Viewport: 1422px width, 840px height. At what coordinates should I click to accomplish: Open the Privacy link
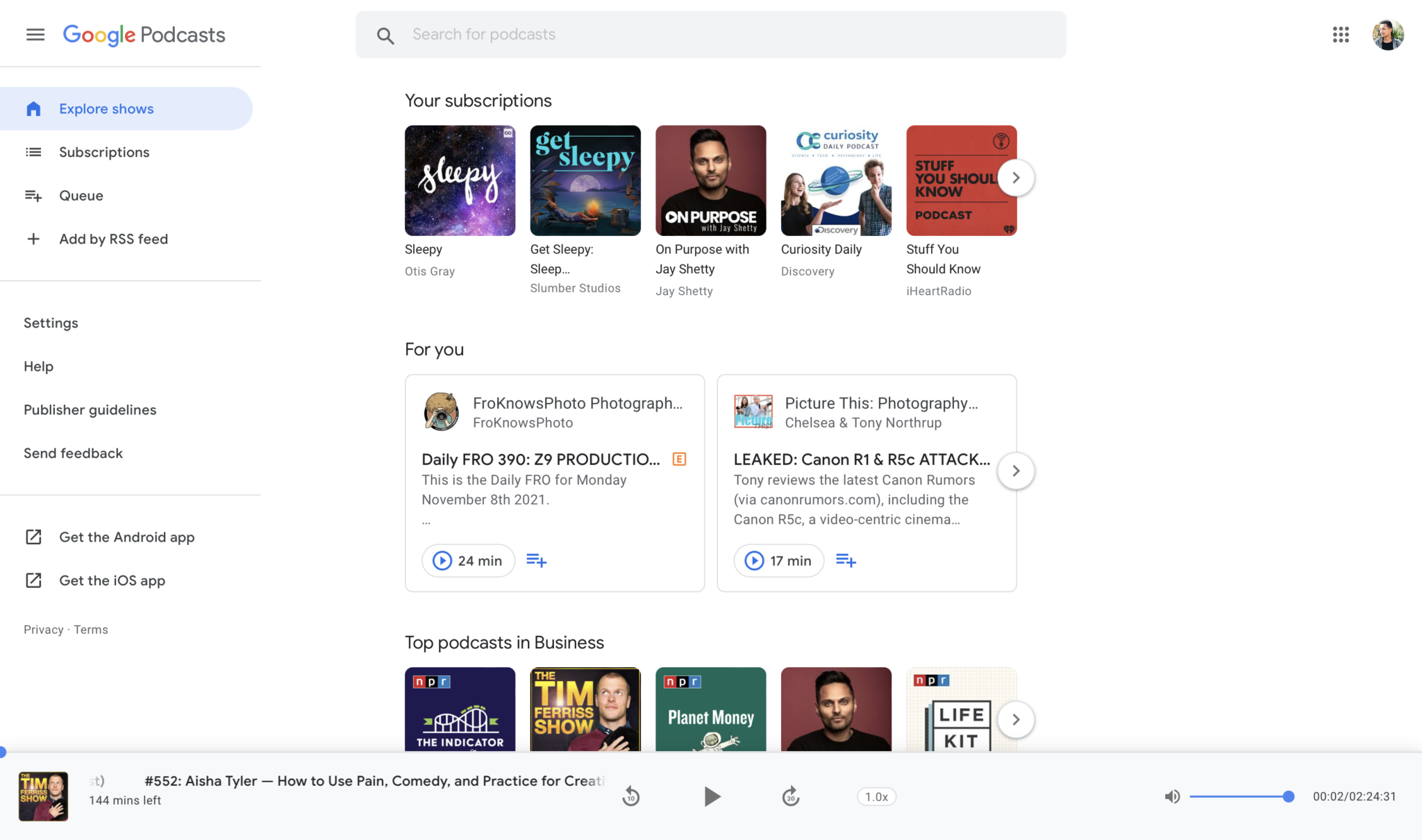(43, 630)
